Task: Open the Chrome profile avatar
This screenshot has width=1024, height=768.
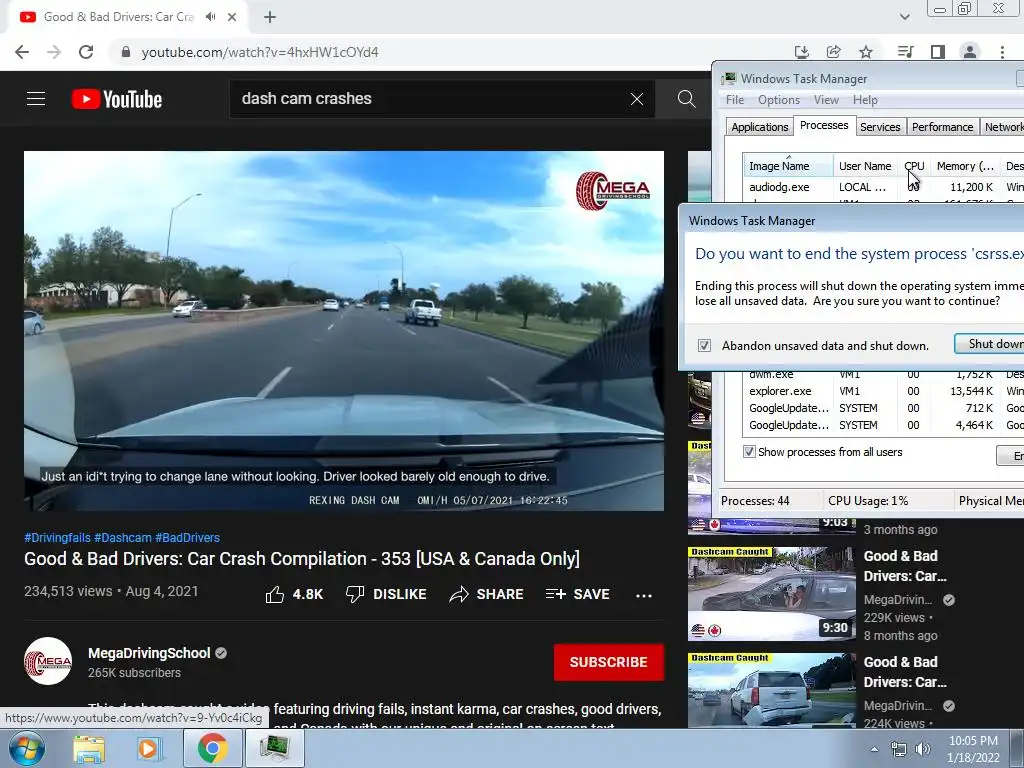Action: (970, 52)
